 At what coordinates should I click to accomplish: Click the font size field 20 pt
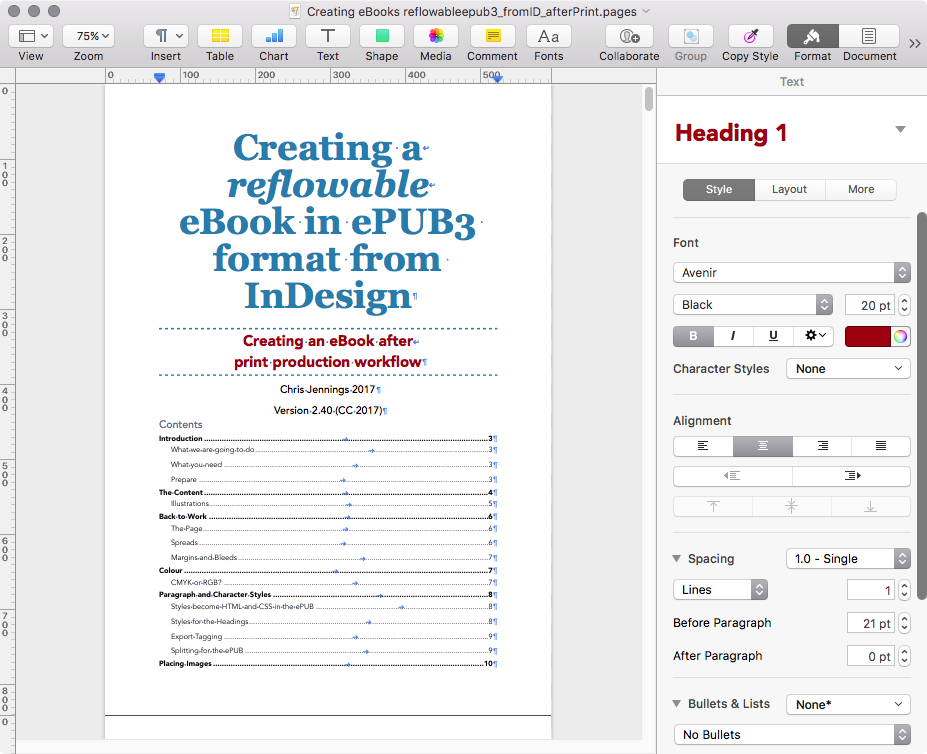pyautogui.click(x=869, y=305)
